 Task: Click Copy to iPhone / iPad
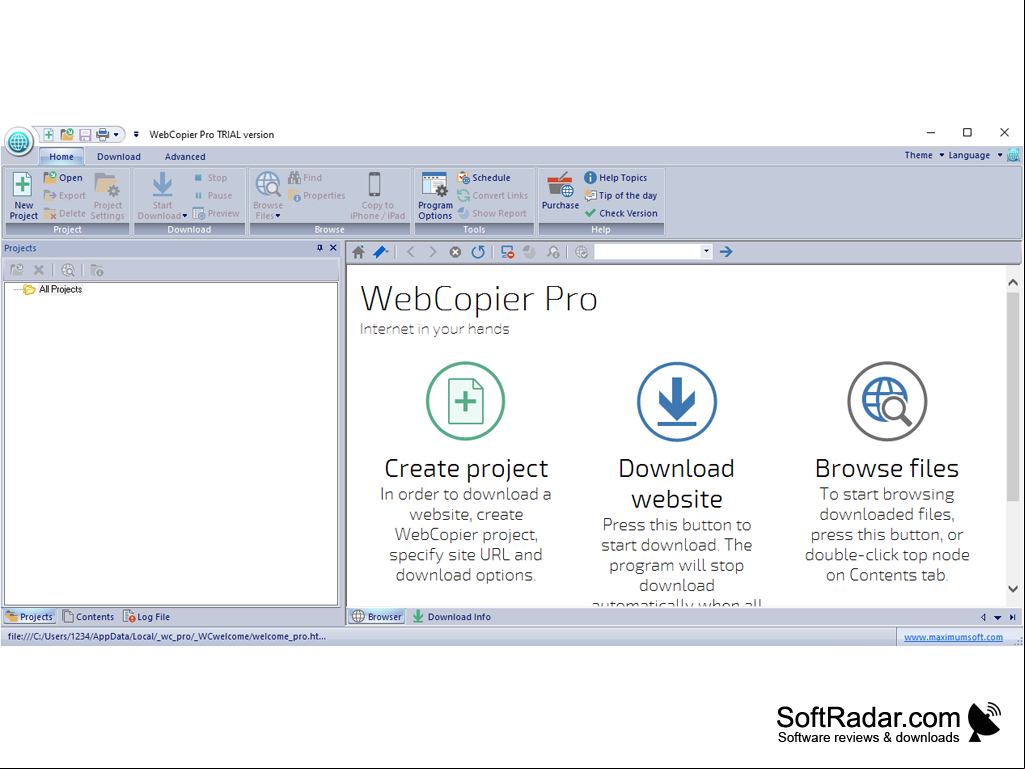click(377, 196)
